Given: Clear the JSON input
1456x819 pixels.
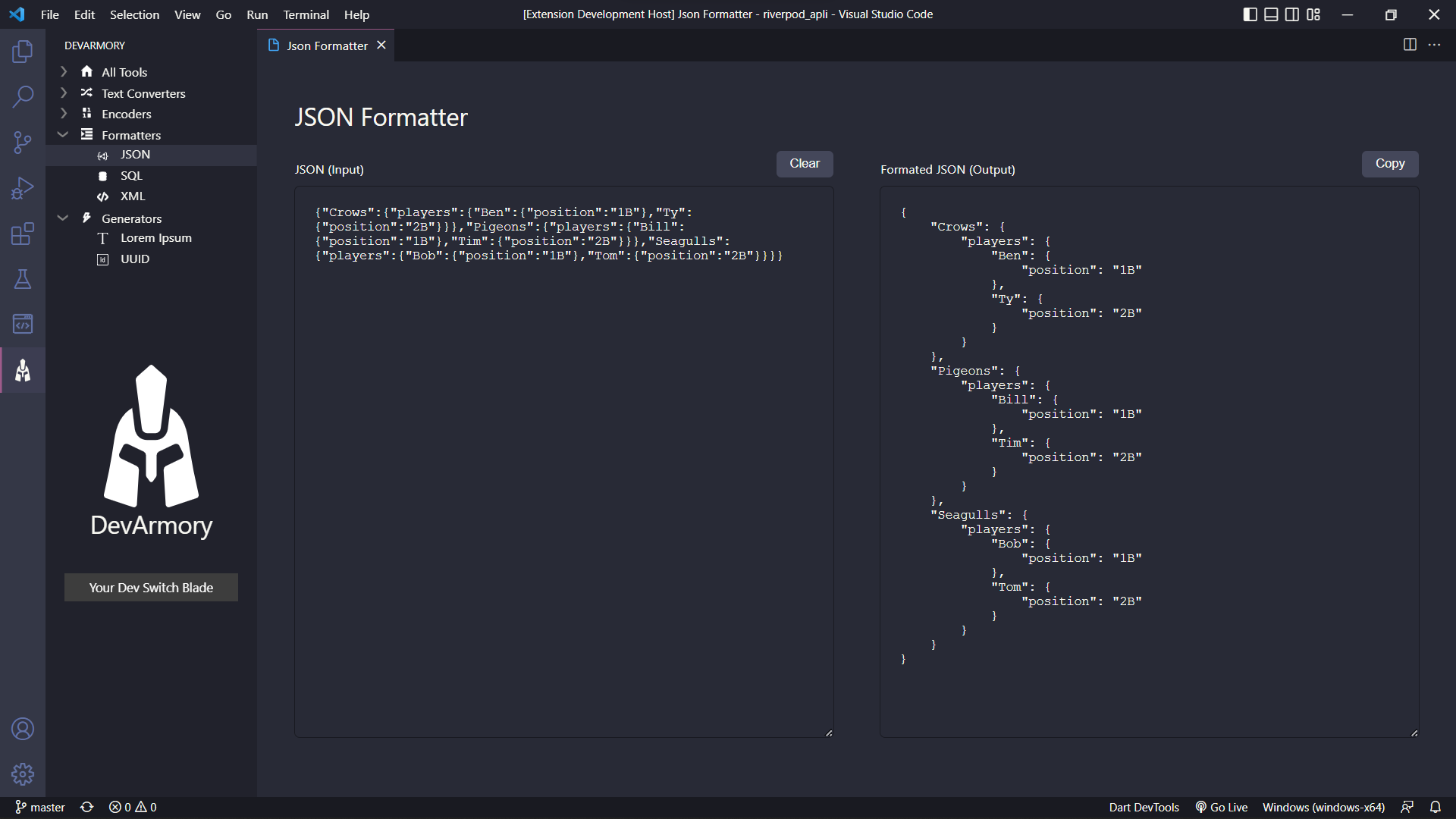Looking at the screenshot, I should [x=805, y=164].
